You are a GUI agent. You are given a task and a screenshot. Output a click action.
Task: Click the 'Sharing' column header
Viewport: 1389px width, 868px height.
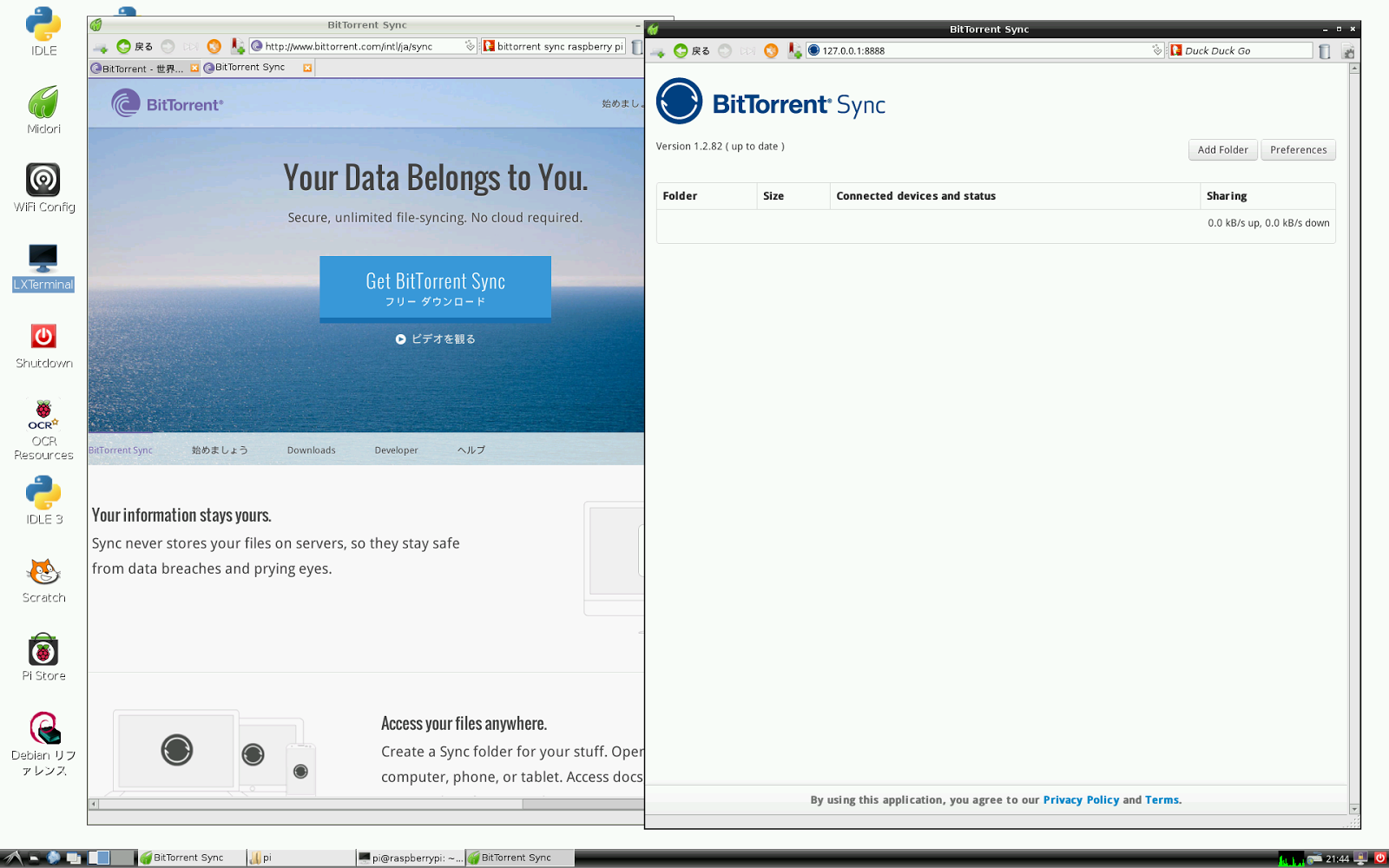(1267, 196)
